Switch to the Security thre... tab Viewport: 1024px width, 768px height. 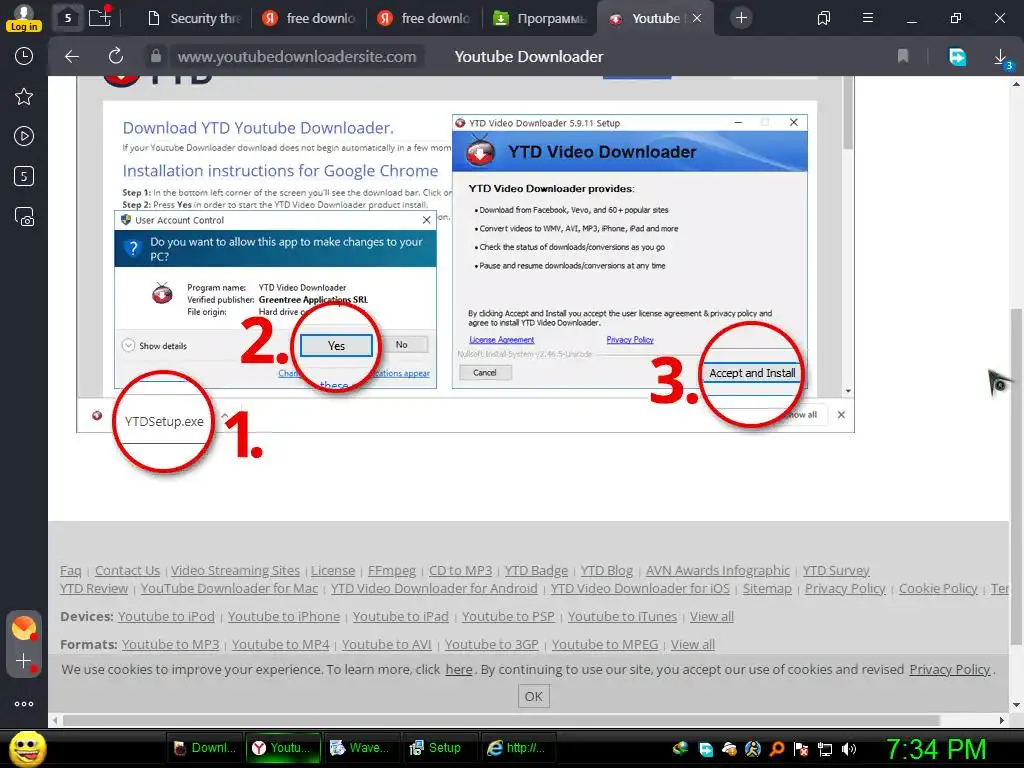coord(193,18)
